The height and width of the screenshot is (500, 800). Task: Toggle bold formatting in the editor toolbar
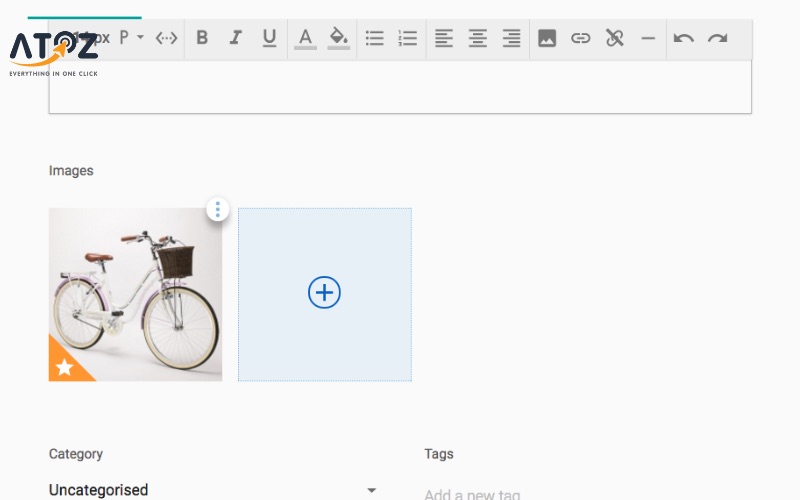(202, 38)
